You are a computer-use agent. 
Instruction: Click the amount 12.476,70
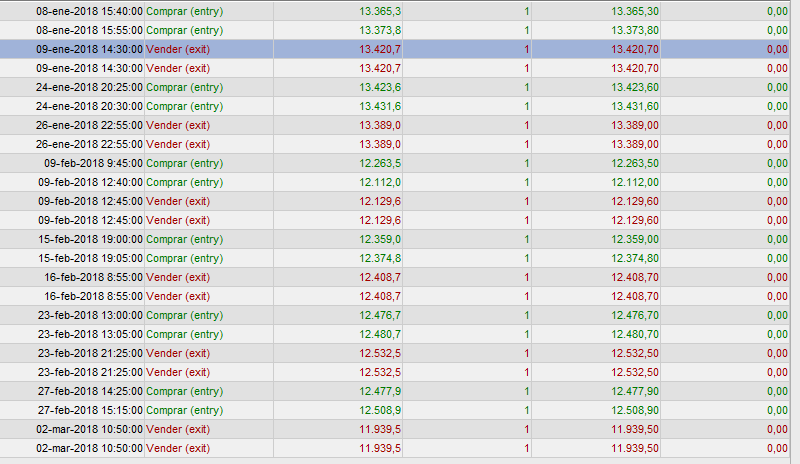click(635, 315)
